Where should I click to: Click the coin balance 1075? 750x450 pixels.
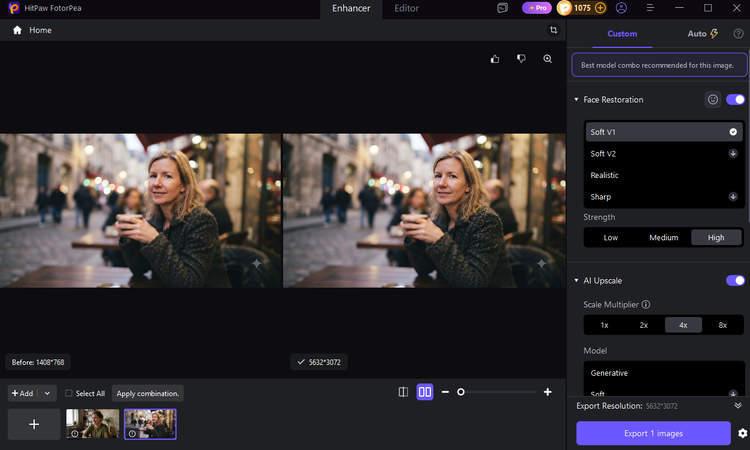tap(582, 8)
